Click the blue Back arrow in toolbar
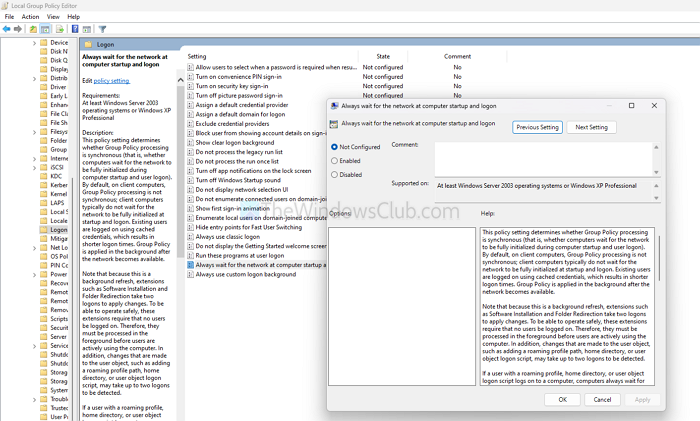 pyautogui.click(x=6, y=29)
